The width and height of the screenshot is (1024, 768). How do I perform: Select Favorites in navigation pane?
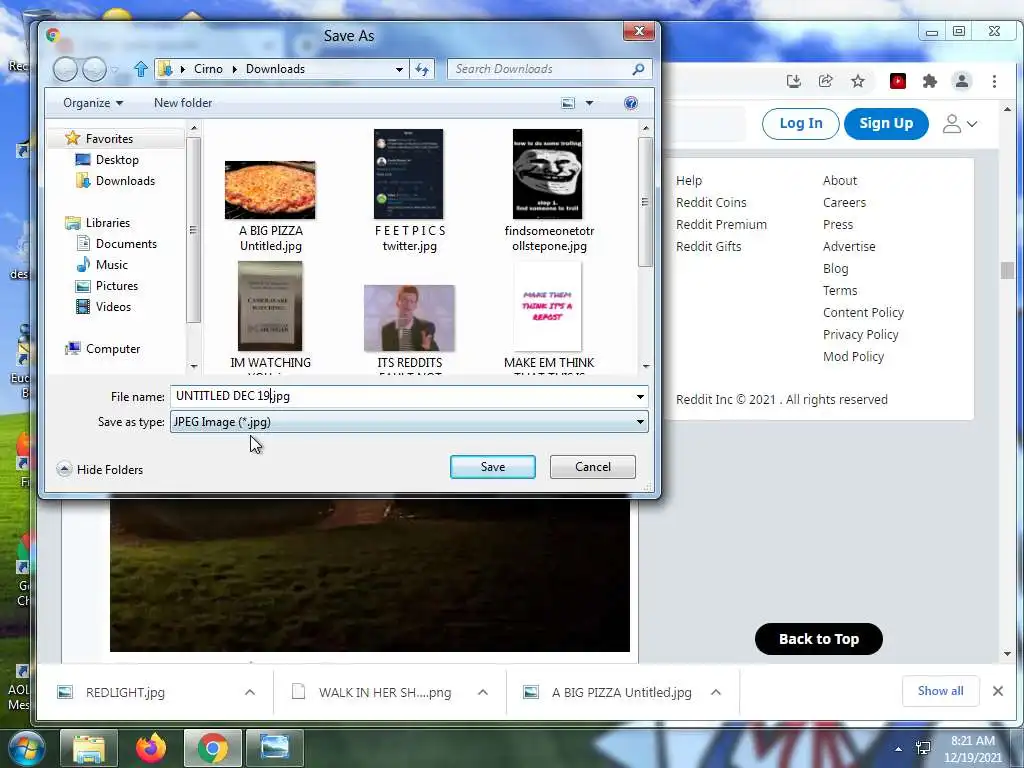(109, 138)
